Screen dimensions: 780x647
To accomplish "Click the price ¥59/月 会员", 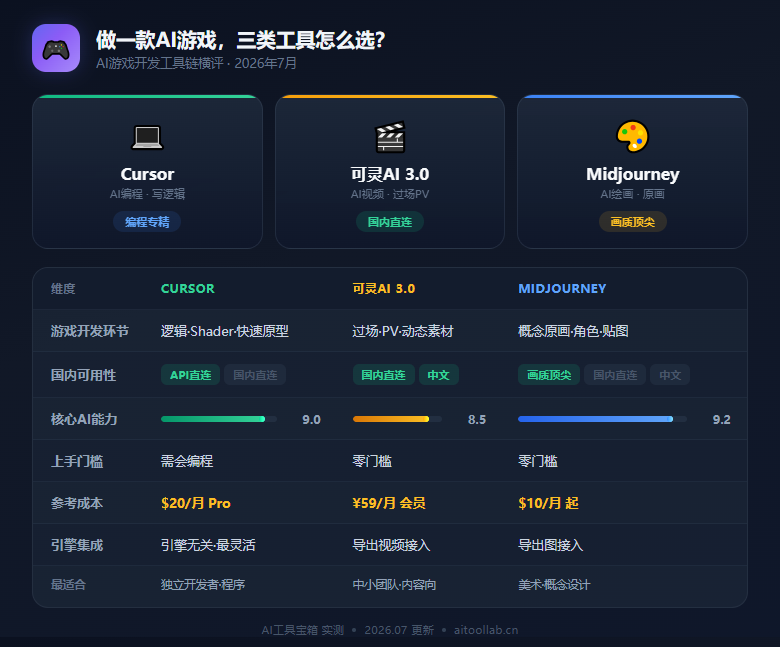I will (389, 503).
